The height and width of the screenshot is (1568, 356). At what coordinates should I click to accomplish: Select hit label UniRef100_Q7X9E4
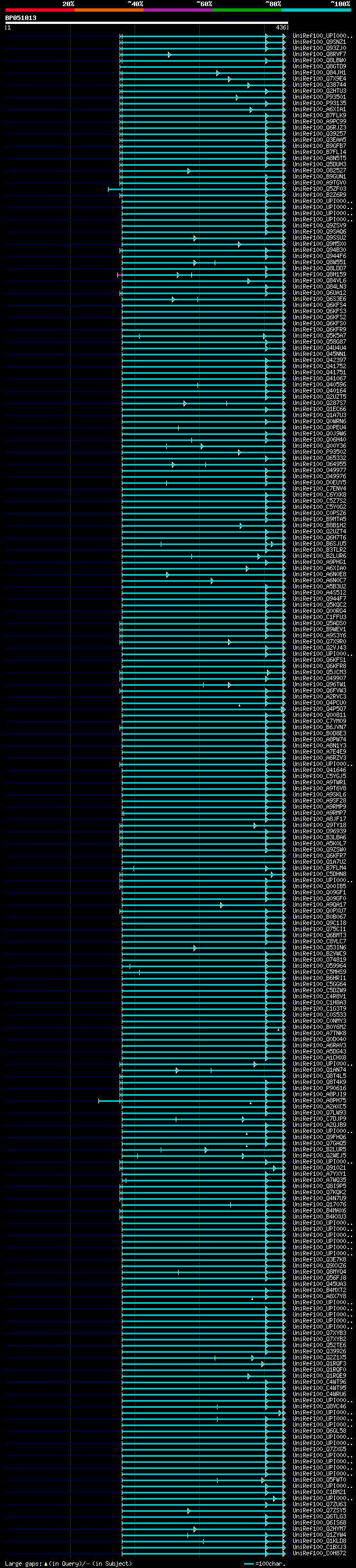[319, 78]
